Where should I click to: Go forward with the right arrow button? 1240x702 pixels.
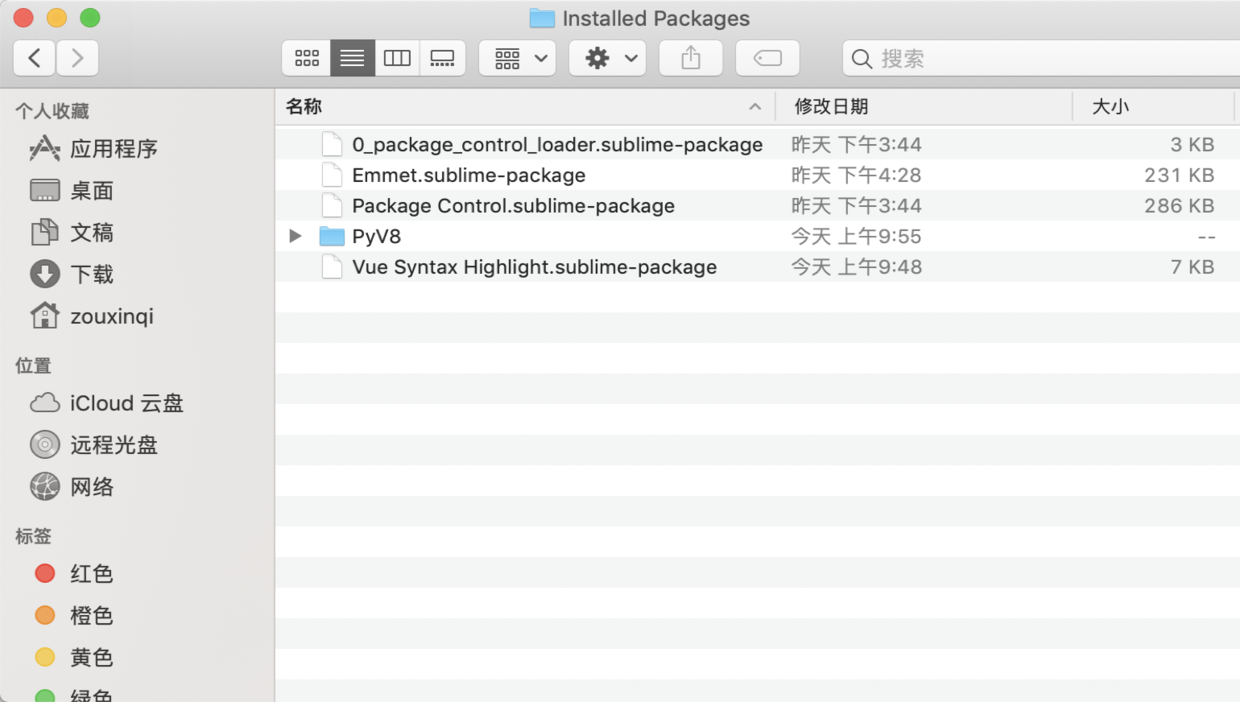pos(77,58)
